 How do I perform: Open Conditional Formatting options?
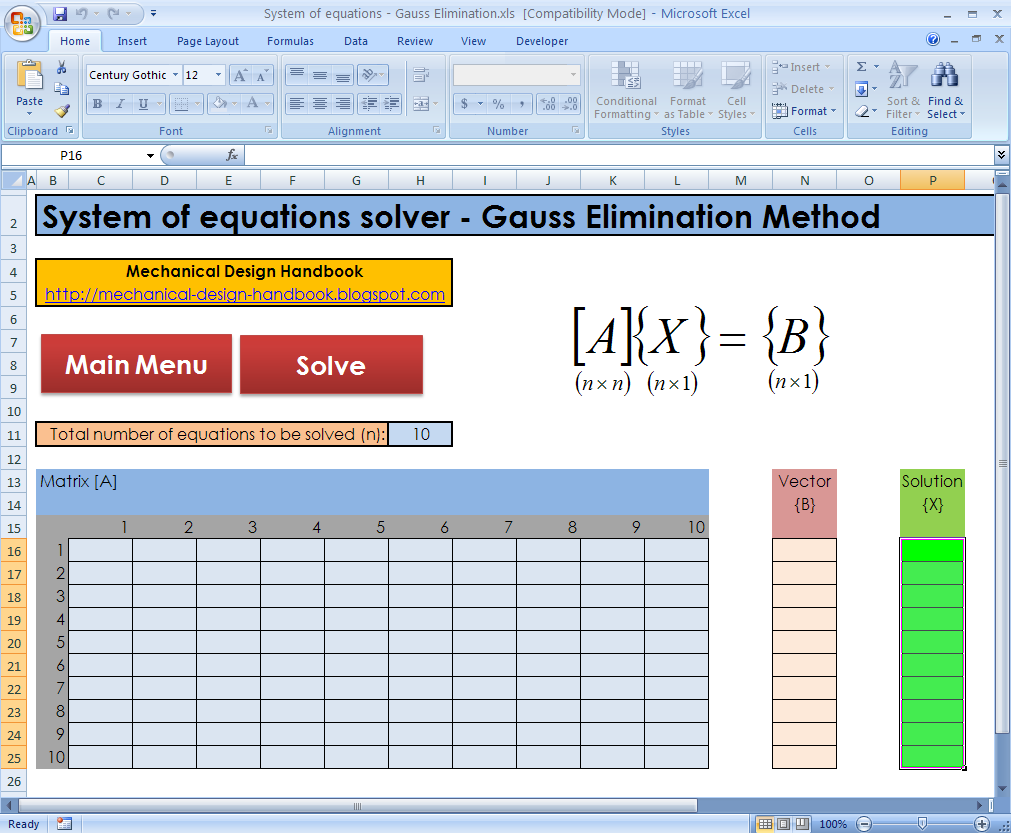[x=626, y=90]
